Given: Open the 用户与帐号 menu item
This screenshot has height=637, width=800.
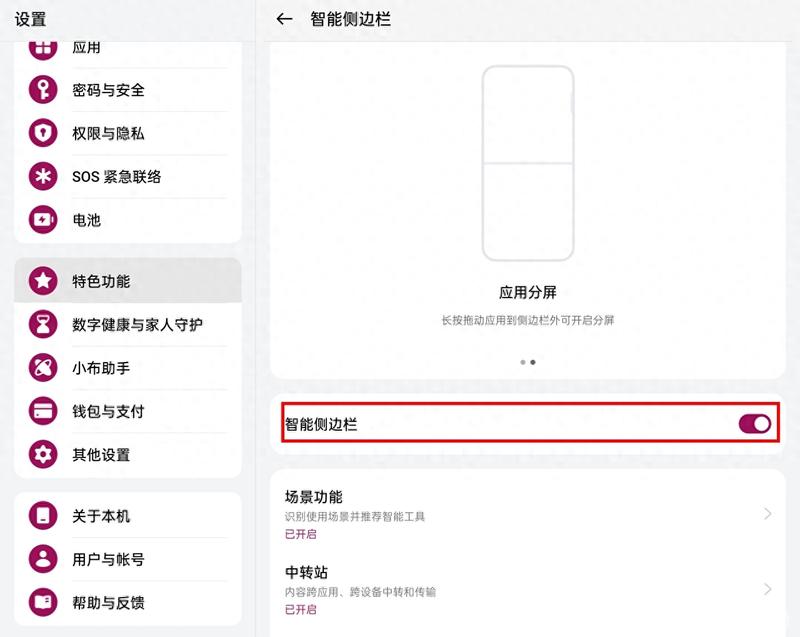Looking at the screenshot, I should tap(128, 559).
